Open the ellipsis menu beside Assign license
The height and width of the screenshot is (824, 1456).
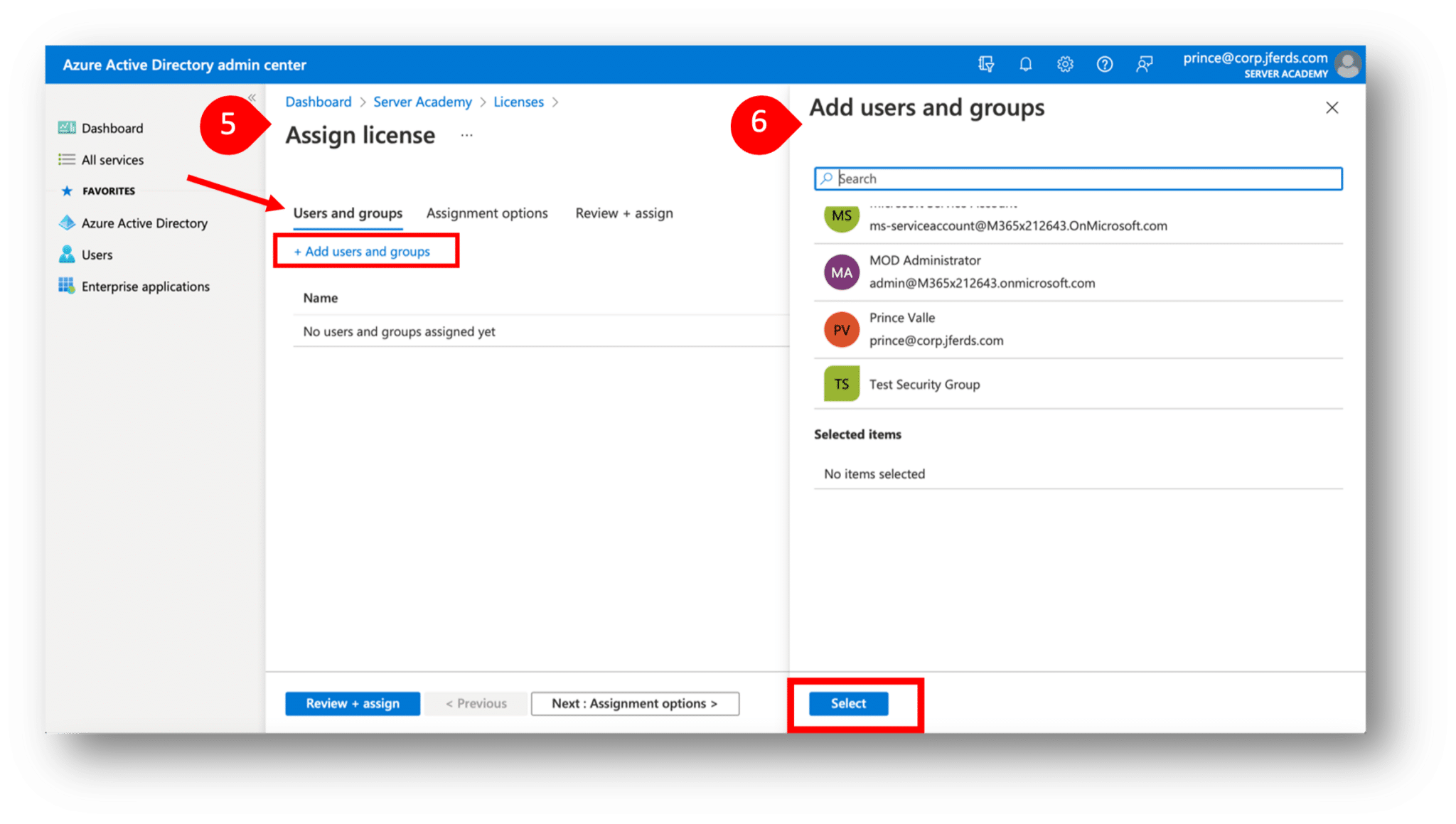pos(466,135)
